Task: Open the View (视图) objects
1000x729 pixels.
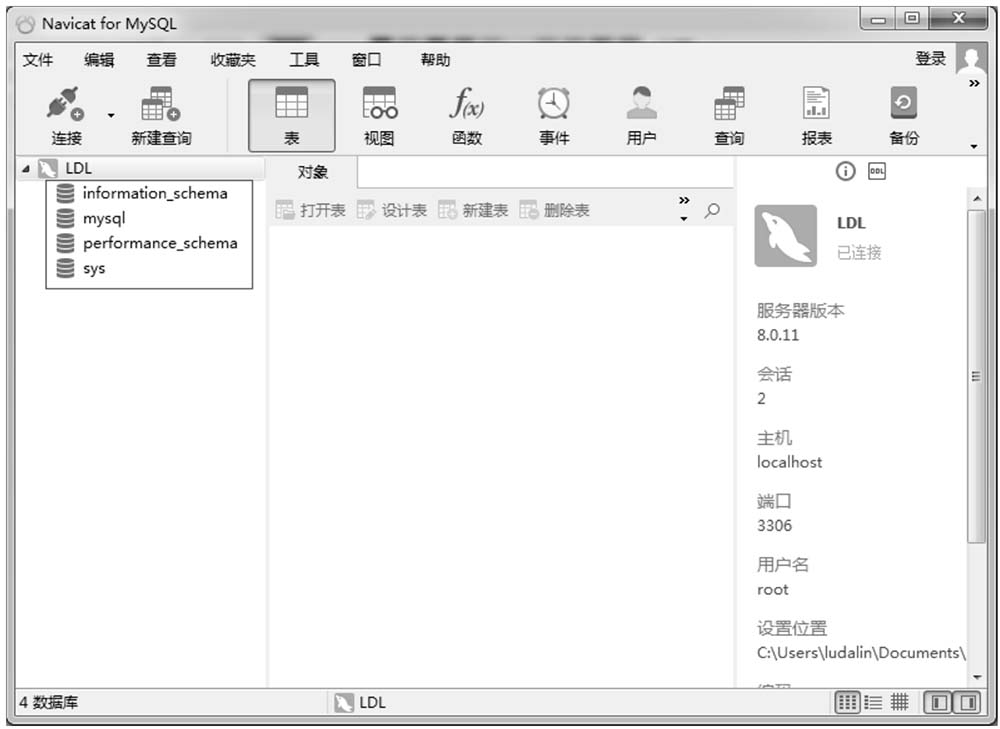Action: click(379, 116)
